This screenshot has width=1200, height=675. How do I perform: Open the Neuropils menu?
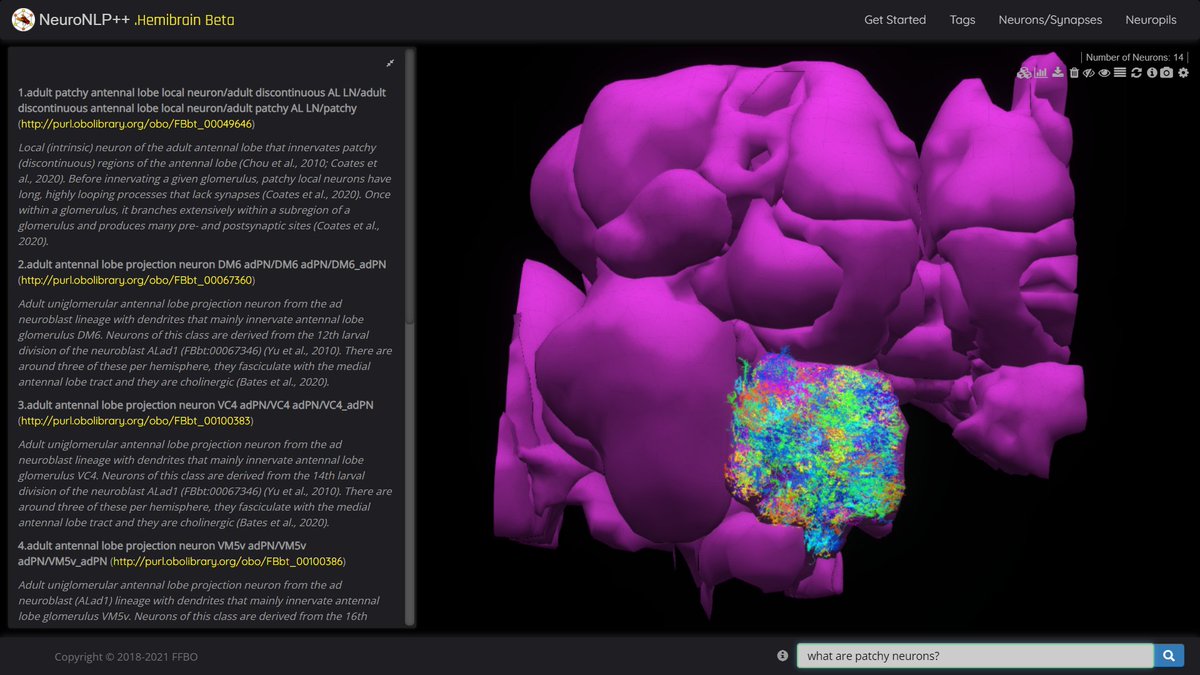coord(1151,20)
